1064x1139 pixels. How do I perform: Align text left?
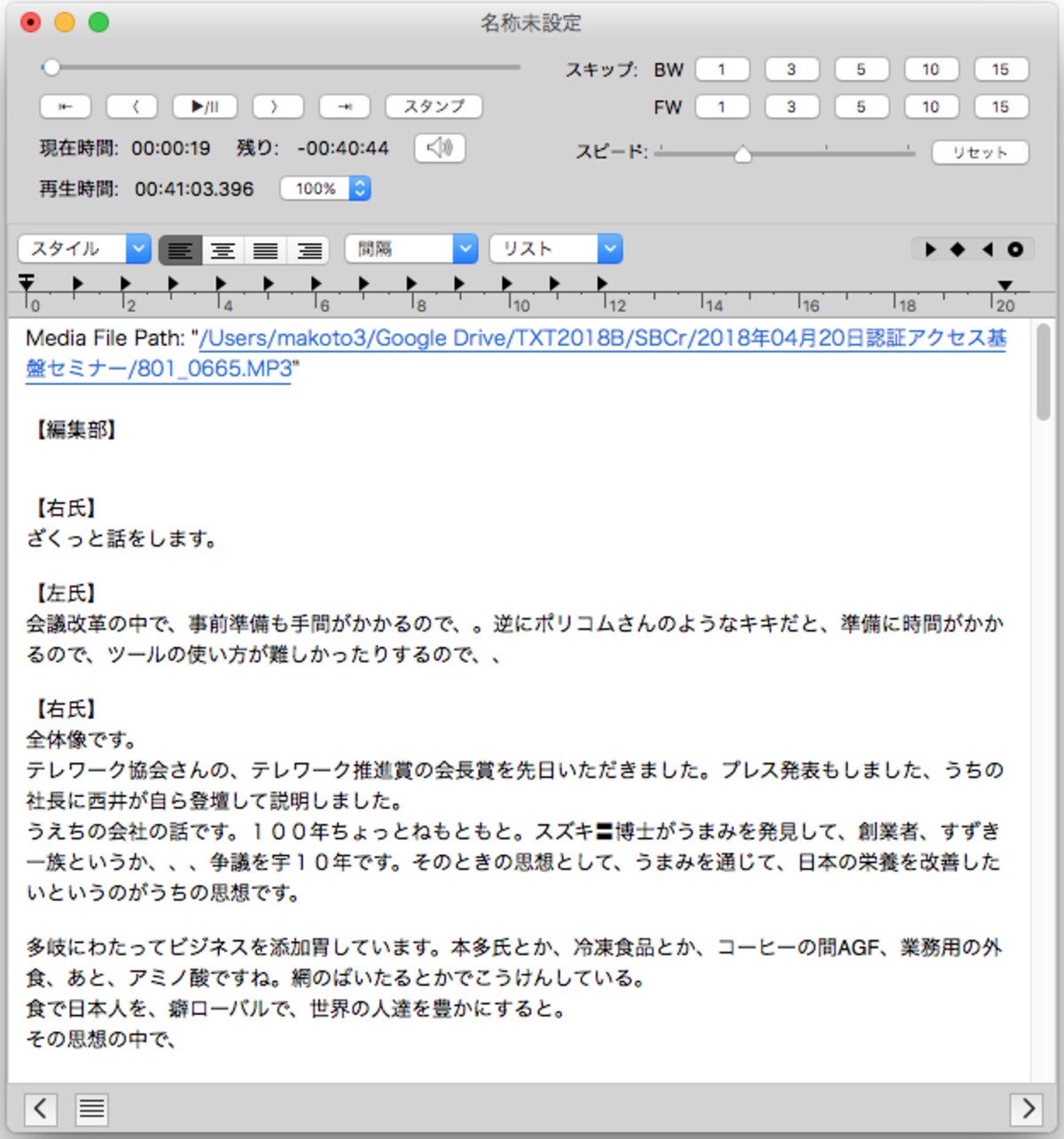(180, 250)
